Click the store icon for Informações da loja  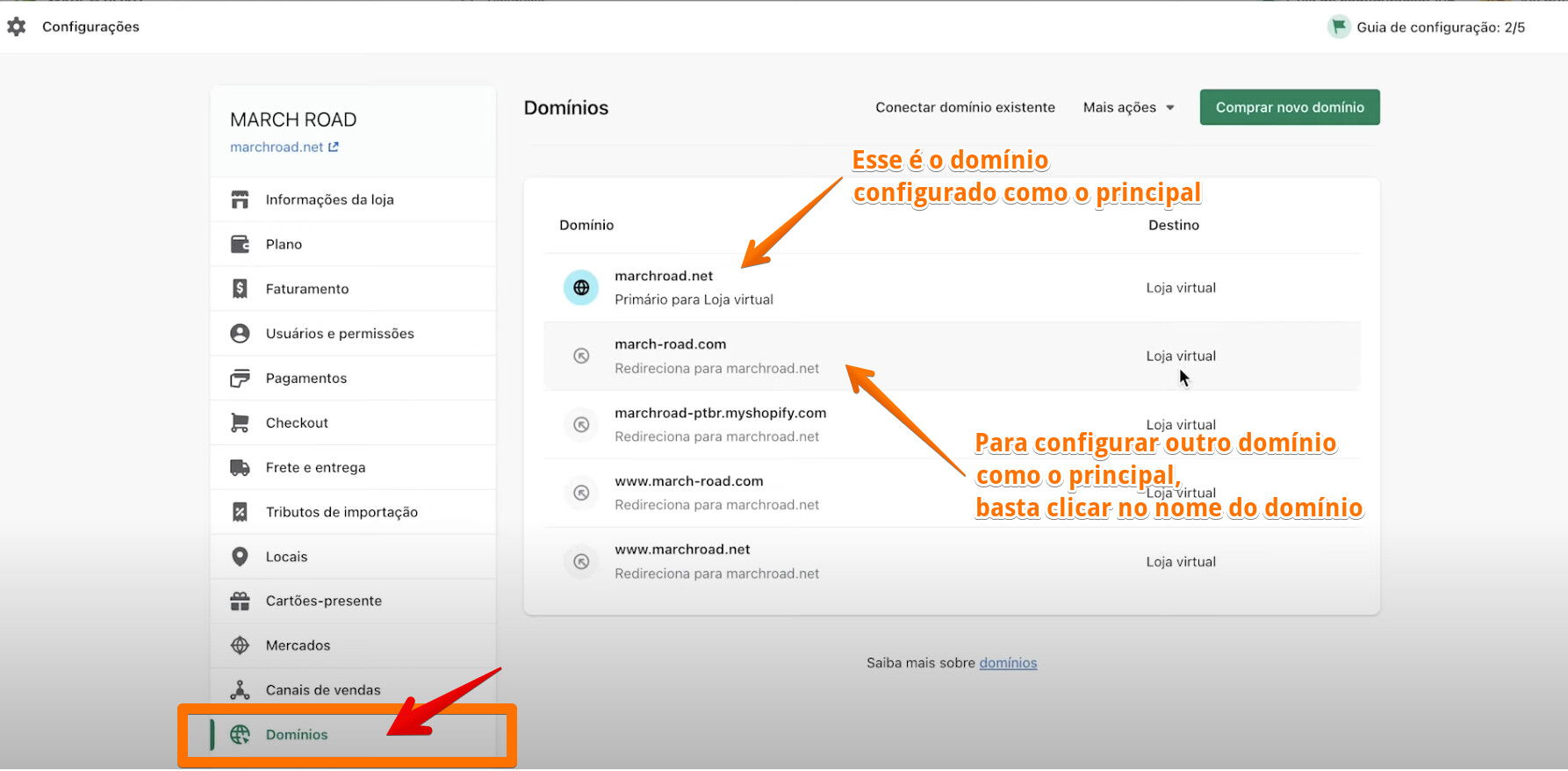pos(240,200)
